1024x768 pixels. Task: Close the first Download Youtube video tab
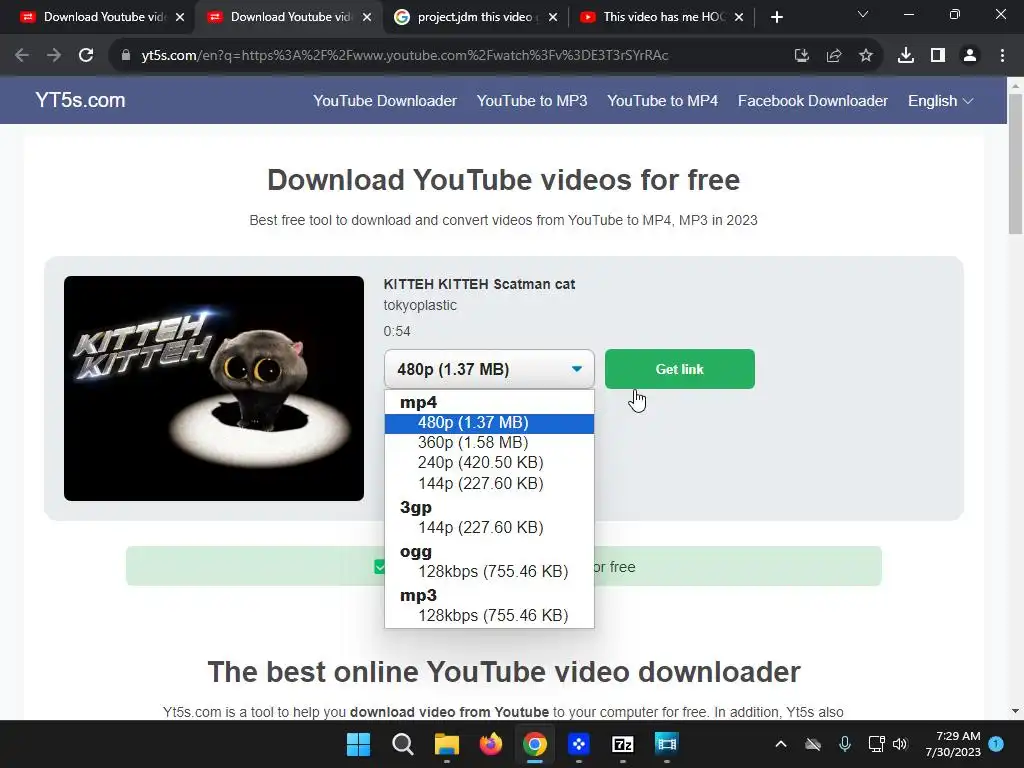[180, 17]
